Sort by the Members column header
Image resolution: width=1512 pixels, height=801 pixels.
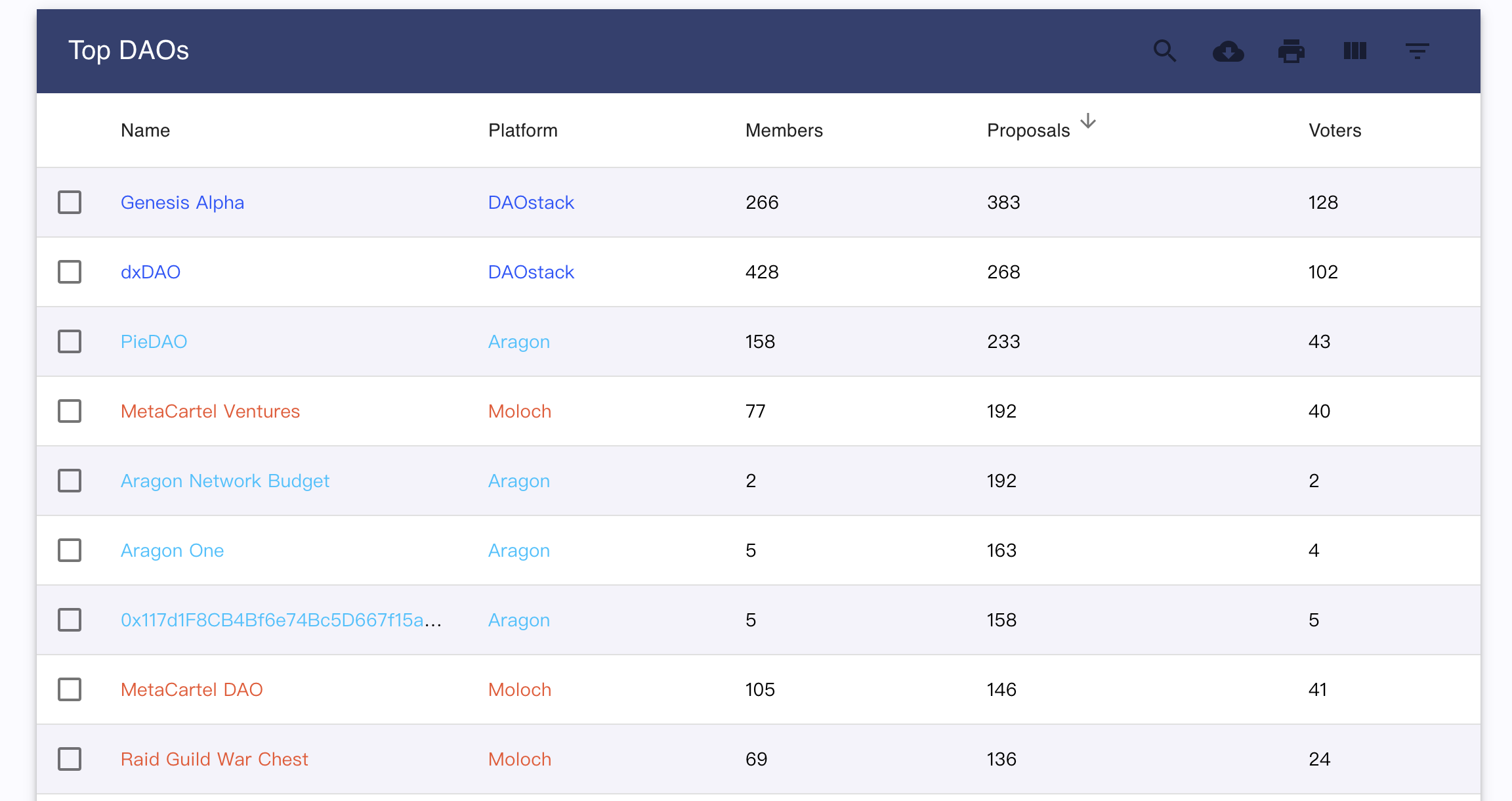coord(784,130)
